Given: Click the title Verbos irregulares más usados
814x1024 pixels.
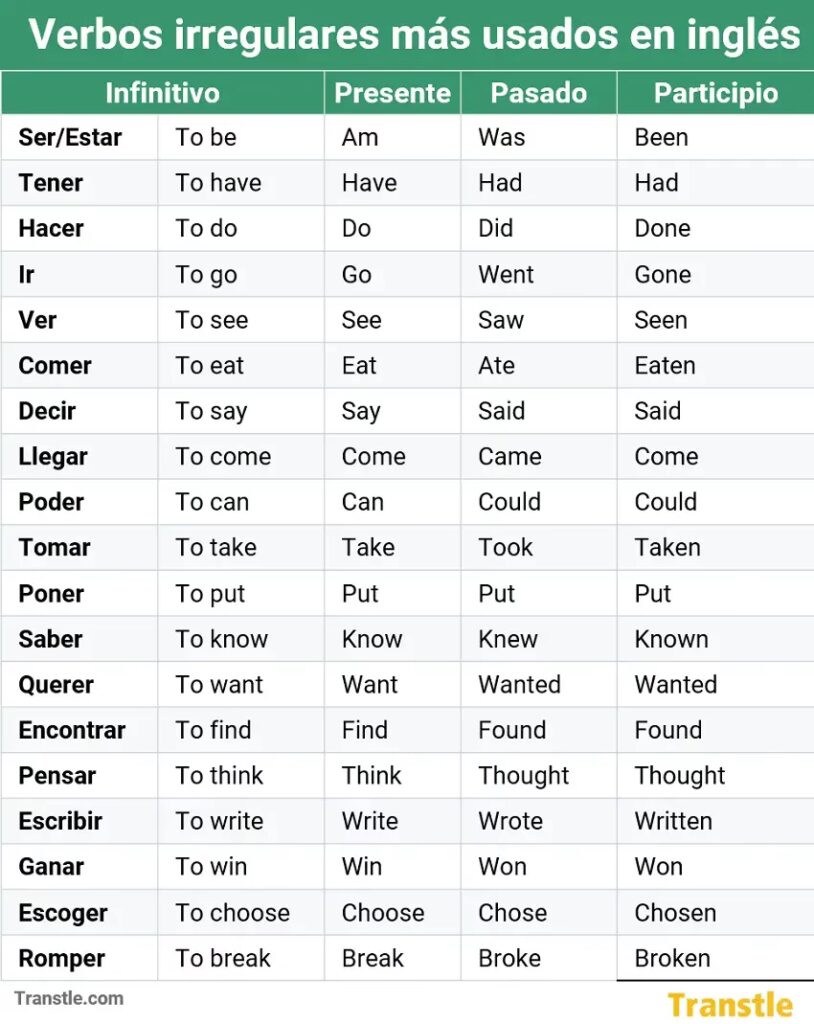Looking at the screenshot, I should (414, 35).
